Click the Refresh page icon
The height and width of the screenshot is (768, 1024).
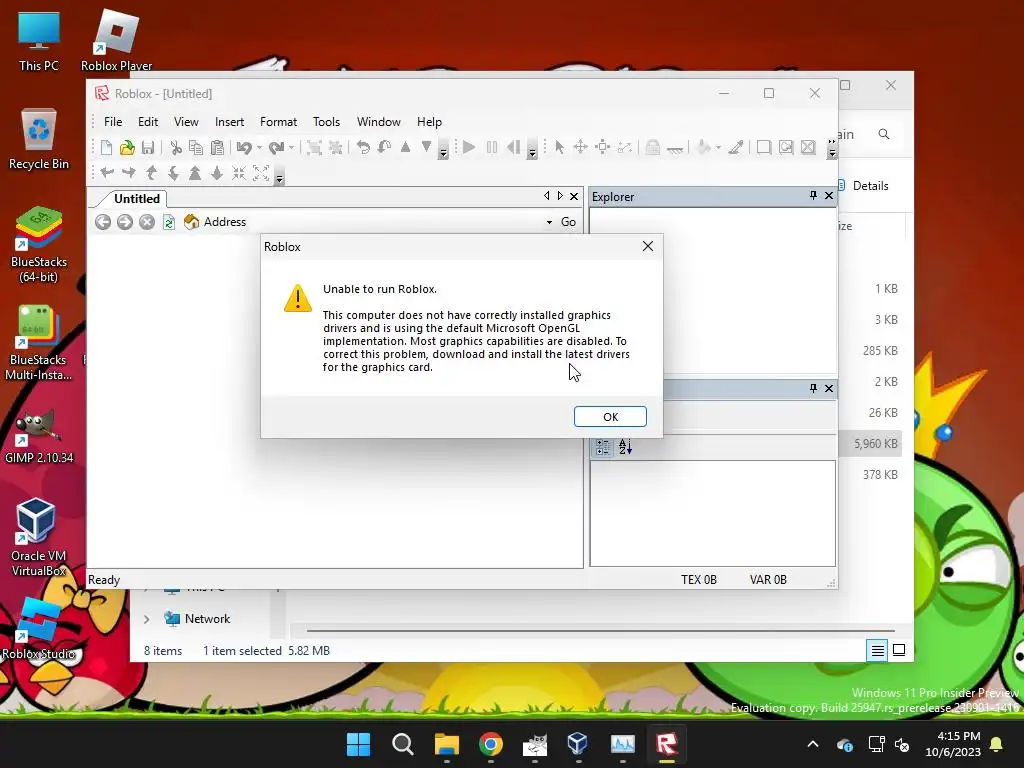[x=168, y=222]
